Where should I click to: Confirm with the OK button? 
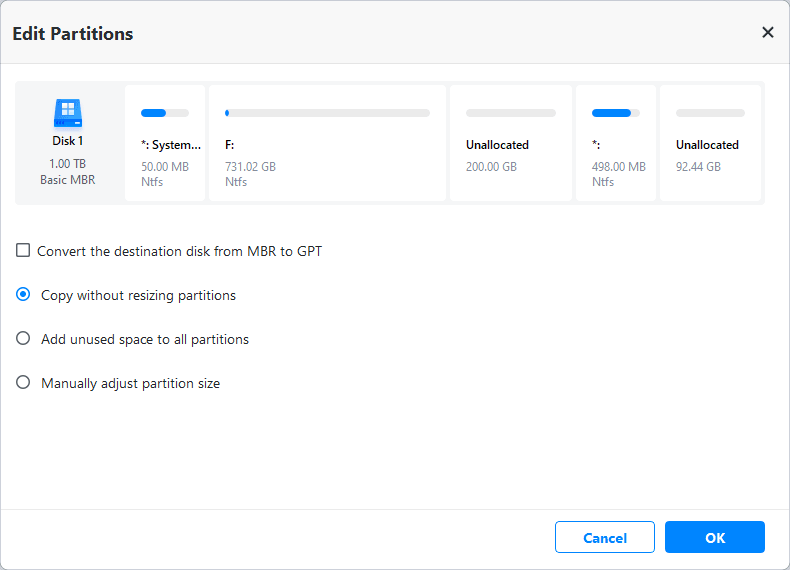[x=714, y=537]
